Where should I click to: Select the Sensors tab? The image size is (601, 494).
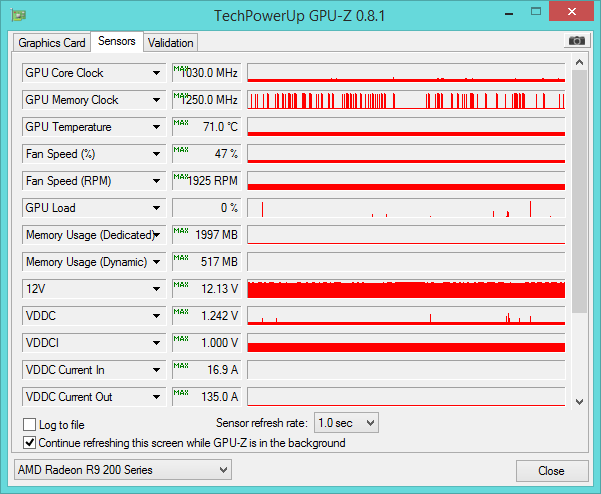click(x=117, y=41)
